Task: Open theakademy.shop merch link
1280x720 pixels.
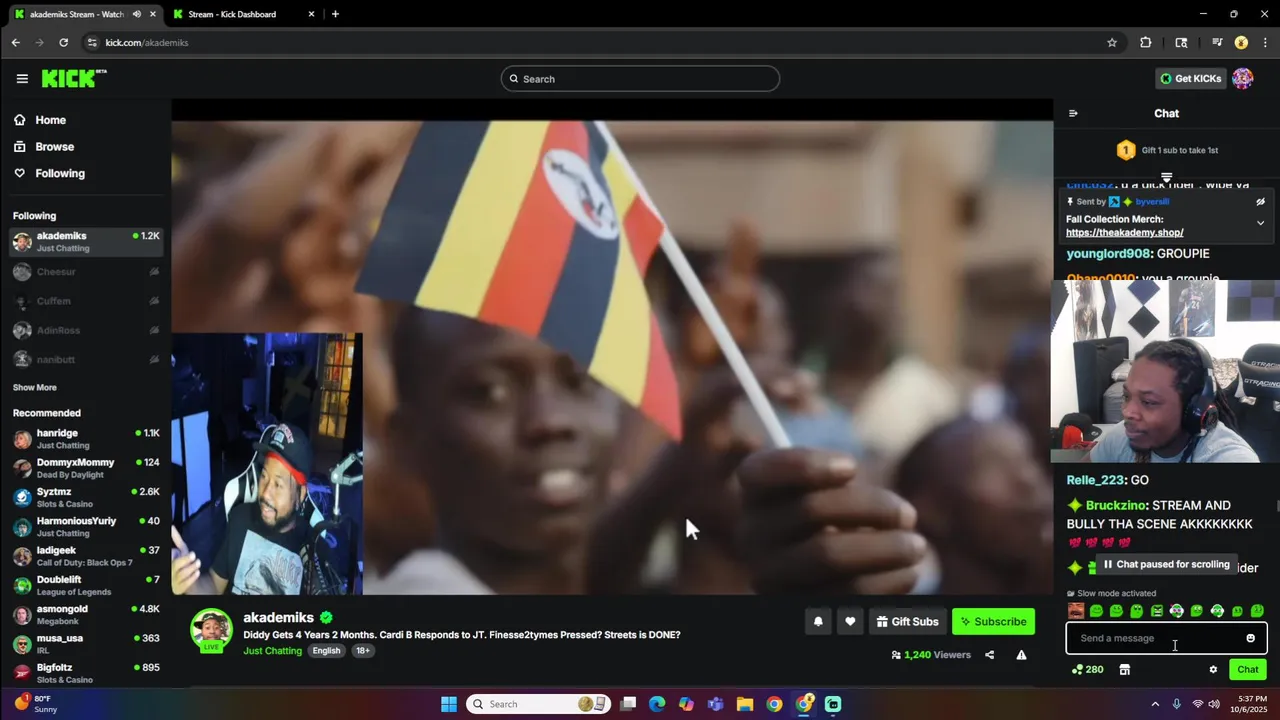Action: pyautogui.click(x=1124, y=233)
